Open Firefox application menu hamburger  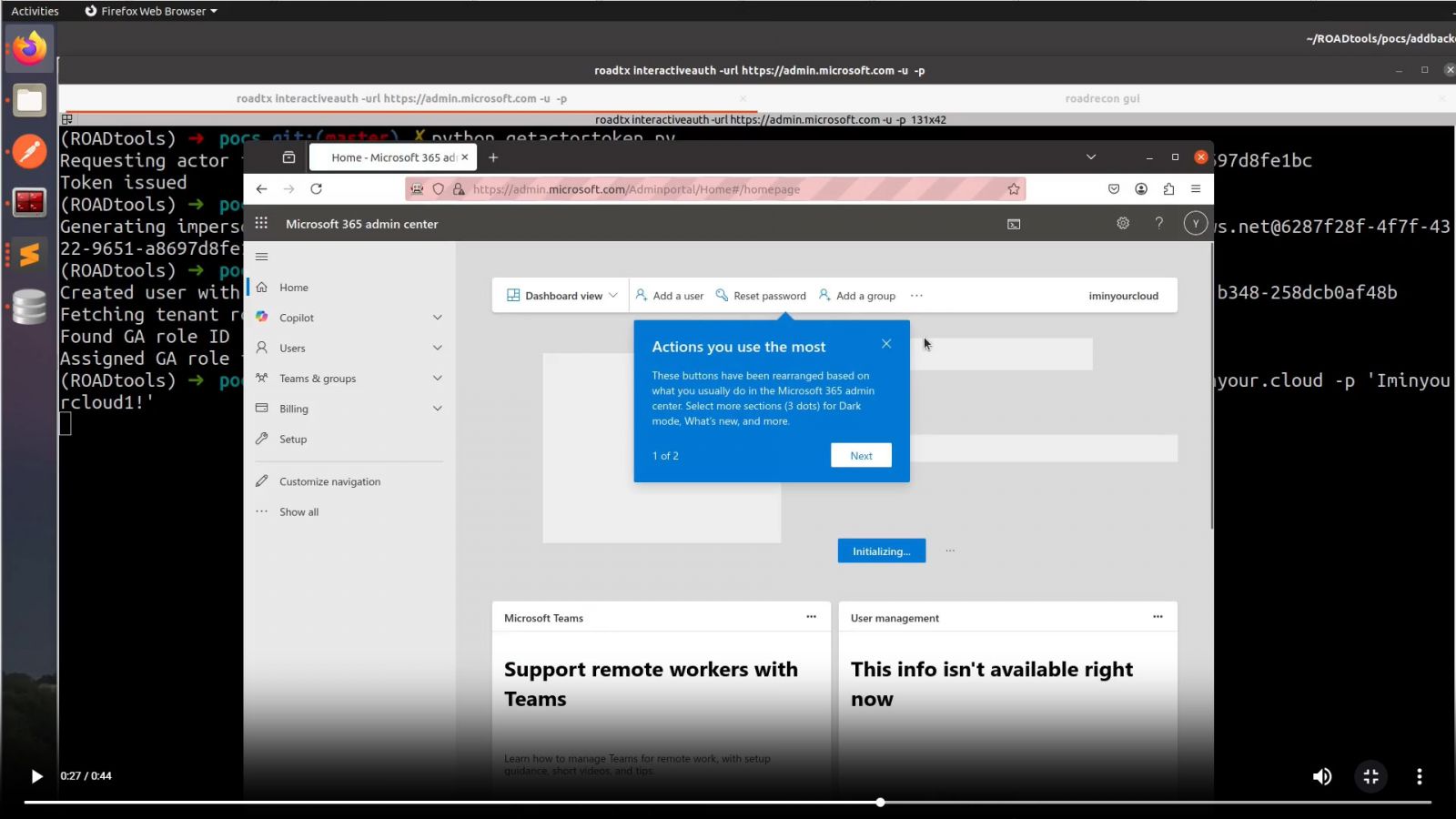coord(1196,189)
